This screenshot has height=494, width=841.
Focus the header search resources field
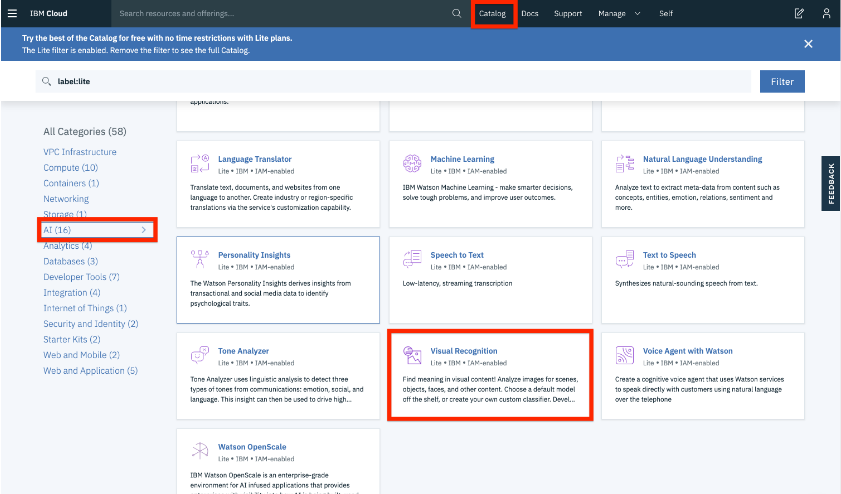pos(282,13)
